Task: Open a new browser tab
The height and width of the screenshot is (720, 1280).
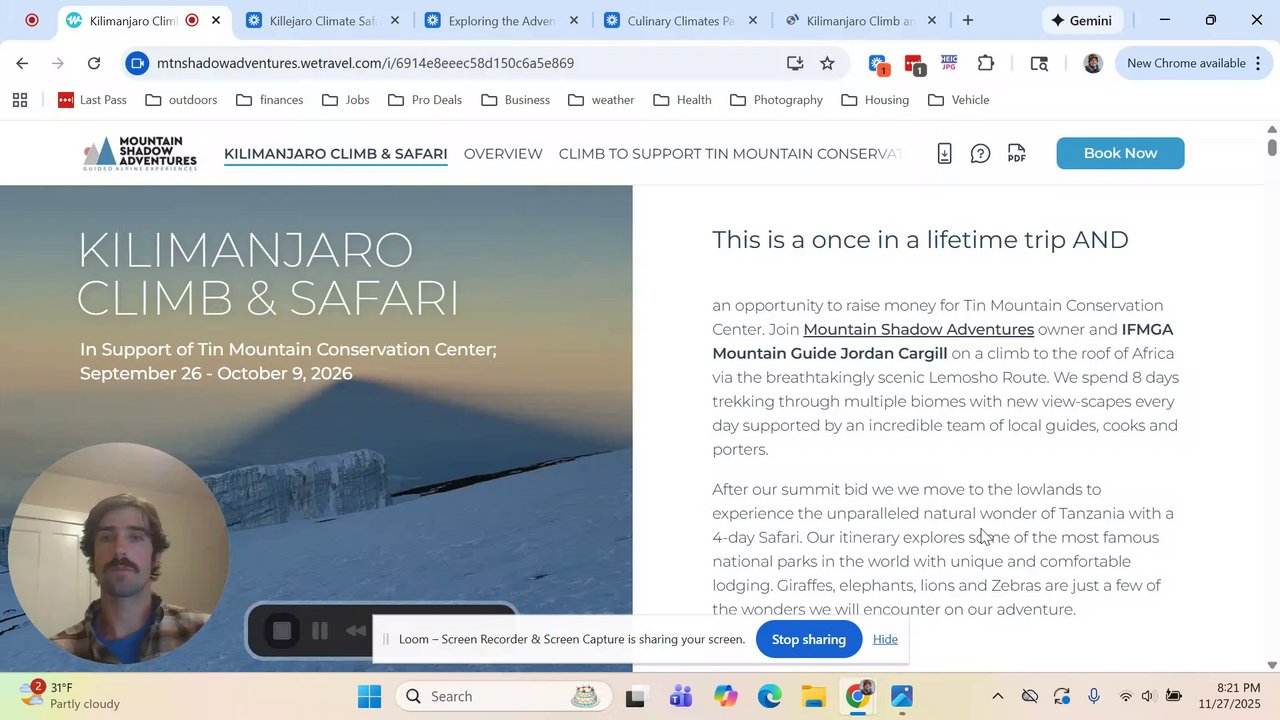Action: 968,20
